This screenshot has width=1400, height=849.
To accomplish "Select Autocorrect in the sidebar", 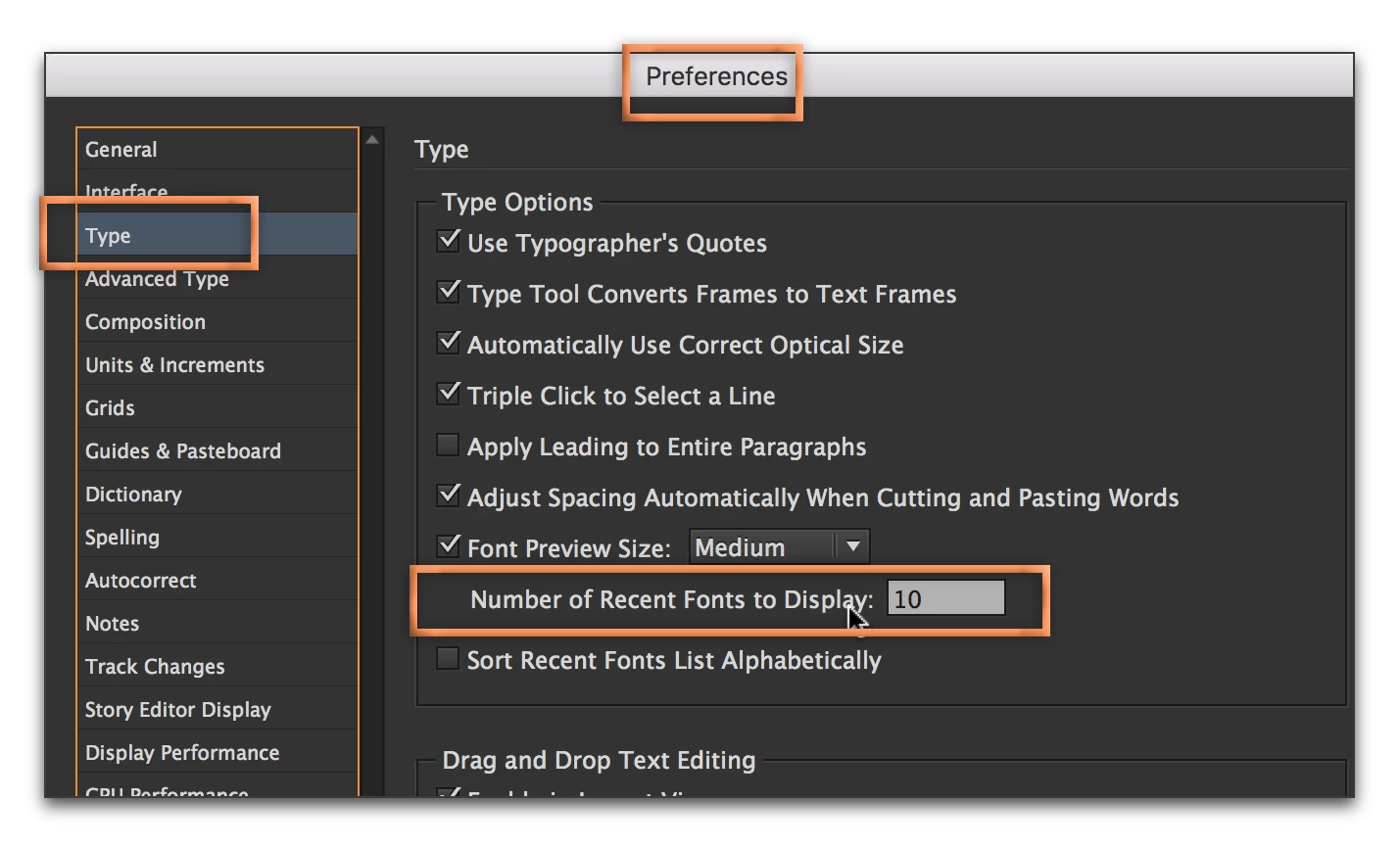I will click(140, 581).
